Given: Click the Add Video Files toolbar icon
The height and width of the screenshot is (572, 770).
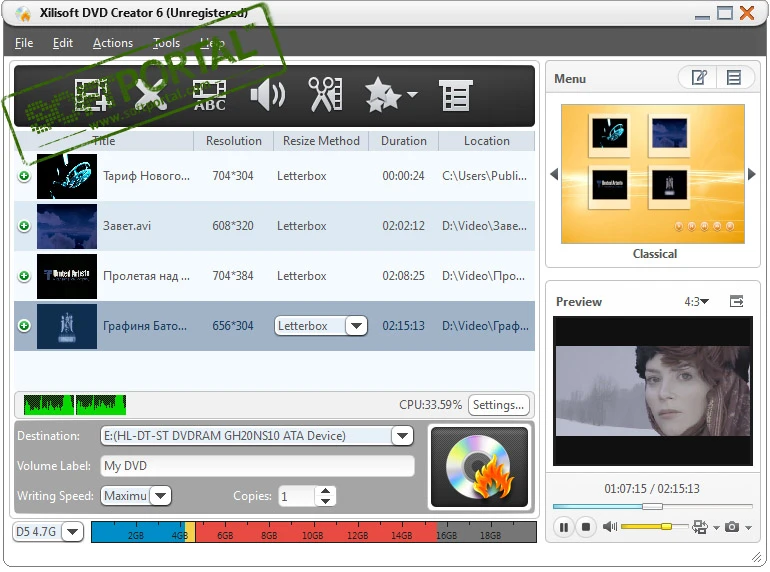Looking at the screenshot, I should pyautogui.click(x=92, y=96).
